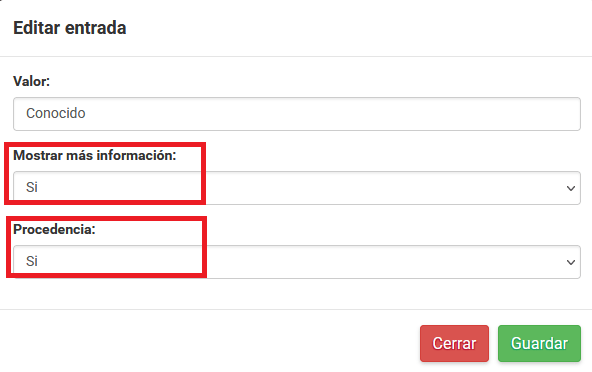Open the Procedencia dropdown
The height and width of the screenshot is (372, 592).
297,262
